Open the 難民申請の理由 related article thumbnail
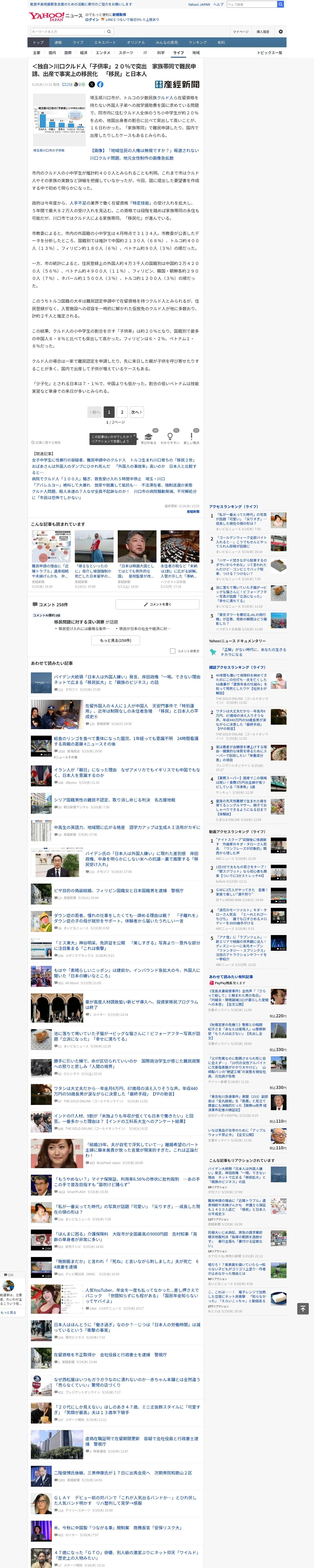 pyautogui.click(x=51, y=546)
